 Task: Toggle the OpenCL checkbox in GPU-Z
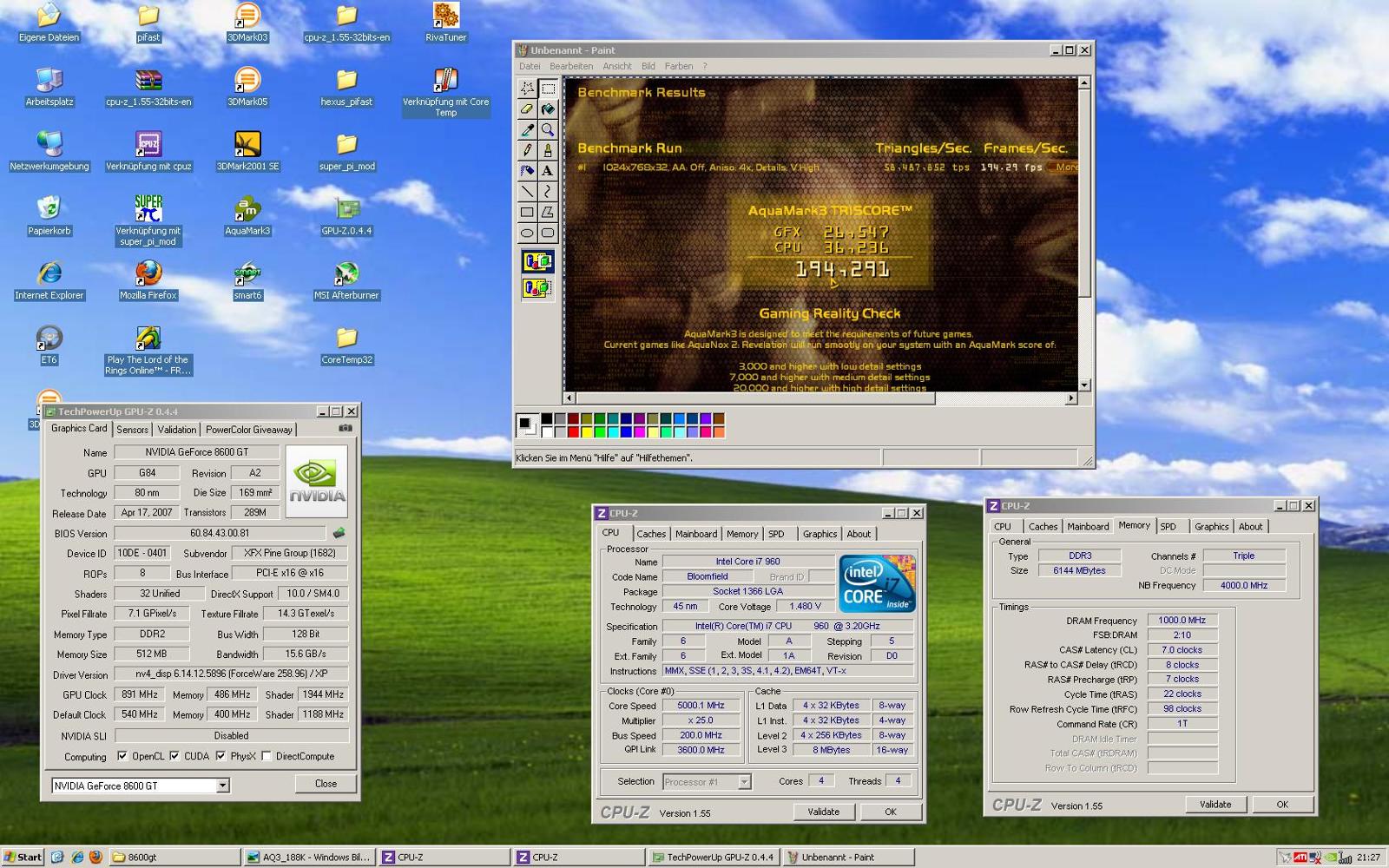click(x=122, y=756)
